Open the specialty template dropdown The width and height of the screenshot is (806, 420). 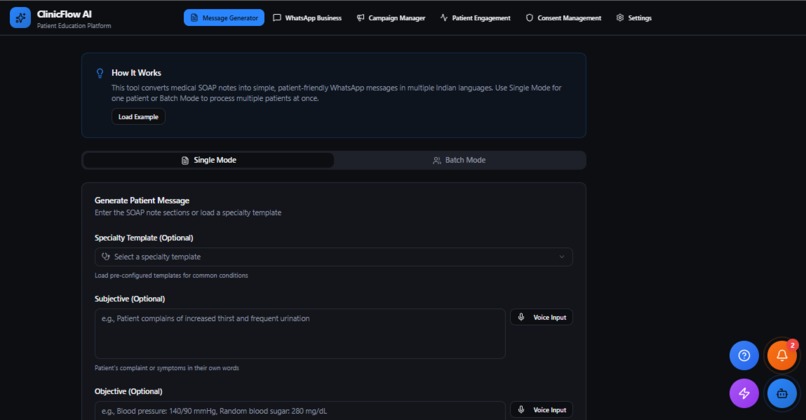(x=334, y=257)
